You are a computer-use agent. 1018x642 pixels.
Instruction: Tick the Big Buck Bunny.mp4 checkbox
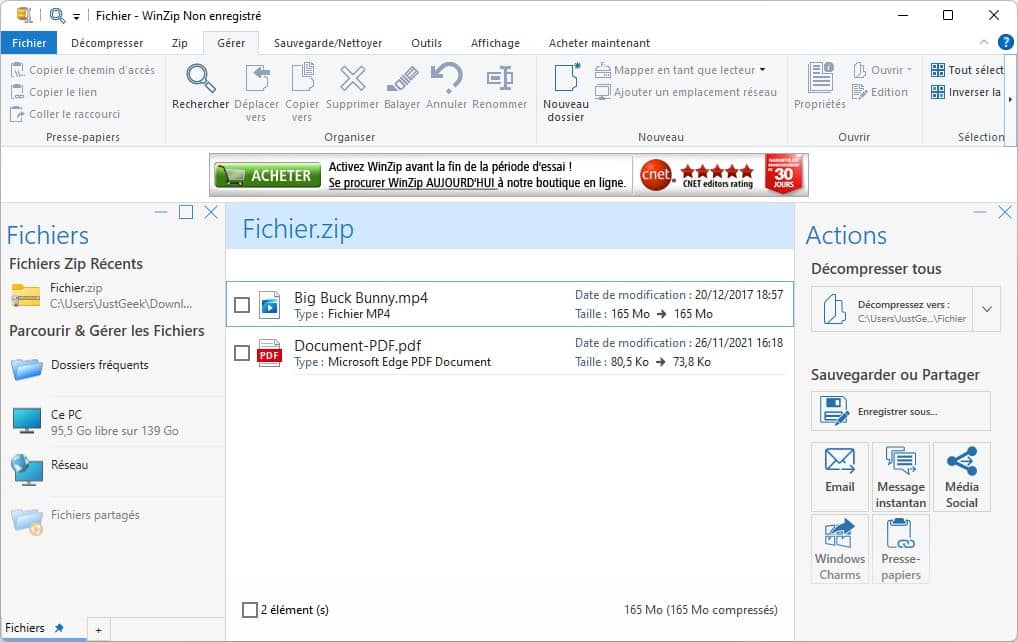(242, 305)
